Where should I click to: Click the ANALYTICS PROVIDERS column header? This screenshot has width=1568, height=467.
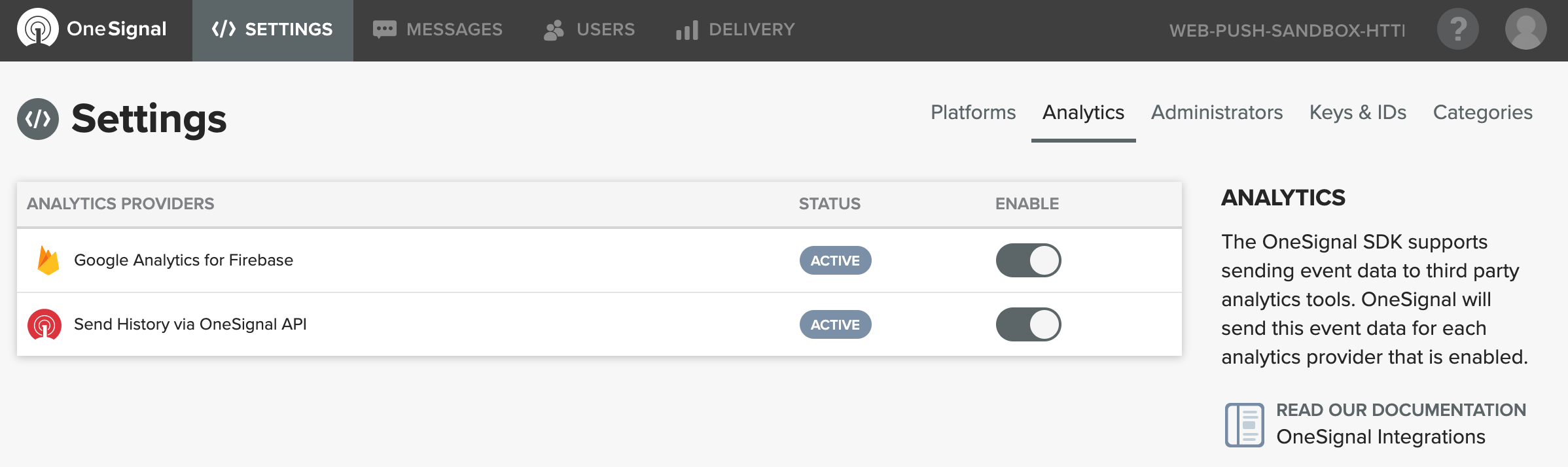tap(120, 204)
